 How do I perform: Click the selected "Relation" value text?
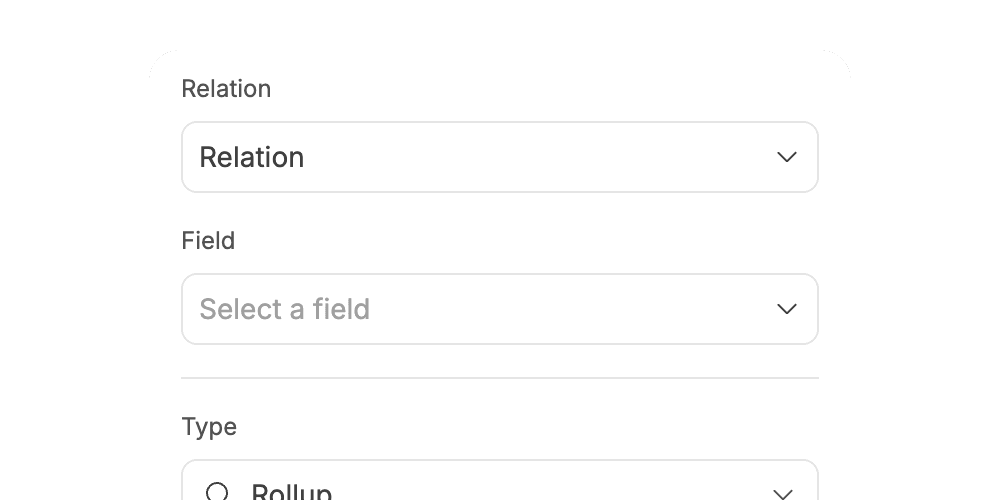(252, 158)
